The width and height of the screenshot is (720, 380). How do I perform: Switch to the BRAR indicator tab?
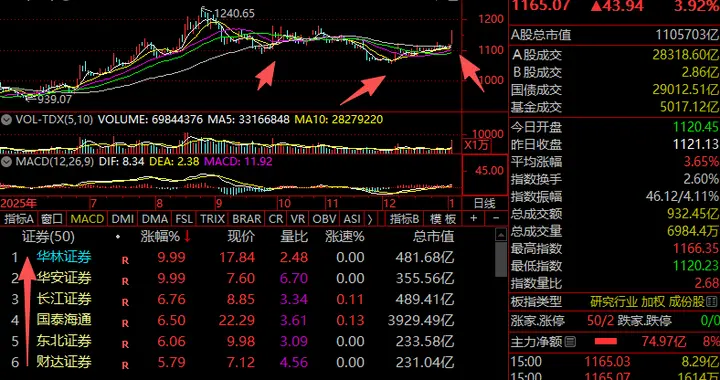[247, 219]
